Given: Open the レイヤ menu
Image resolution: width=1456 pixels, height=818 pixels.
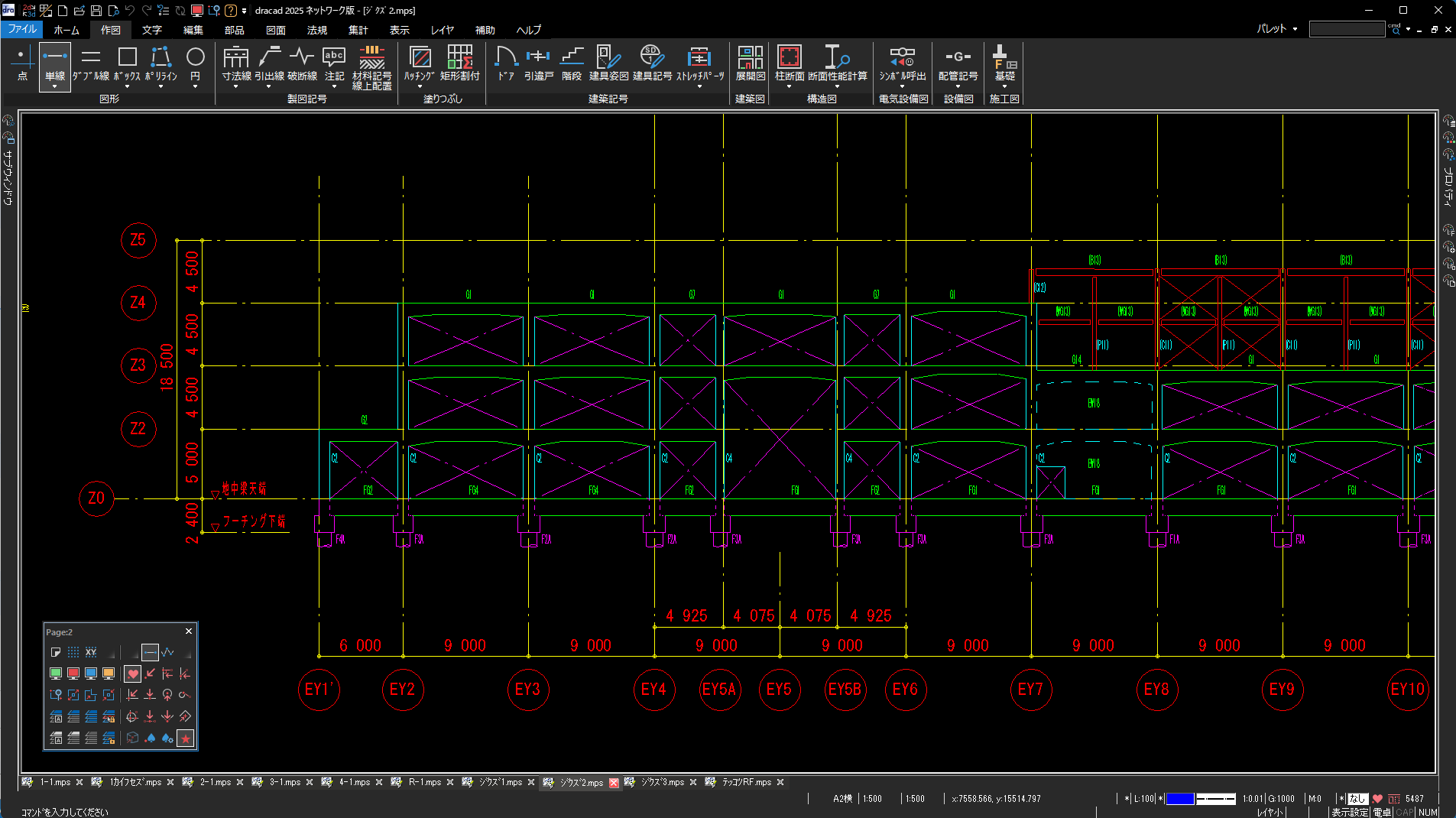Looking at the screenshot, I should point(442,30).
